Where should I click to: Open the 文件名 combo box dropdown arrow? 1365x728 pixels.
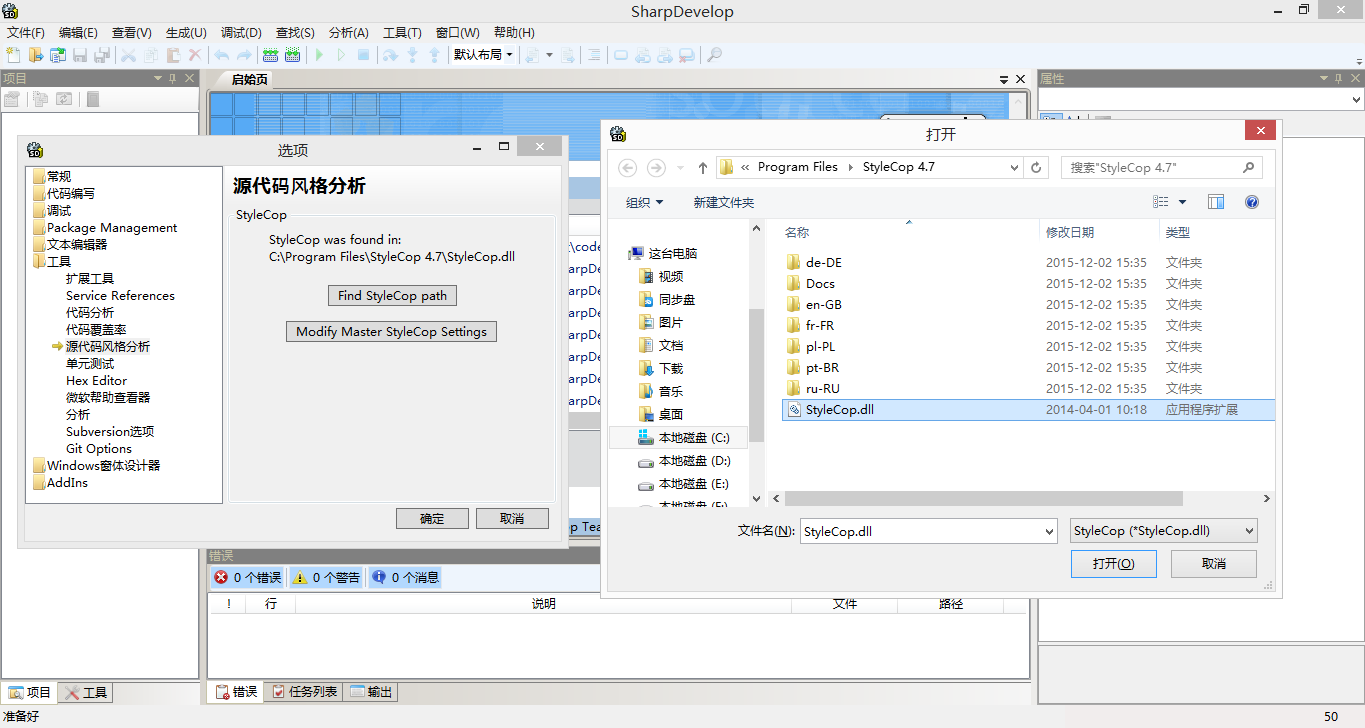[1048, 531]
